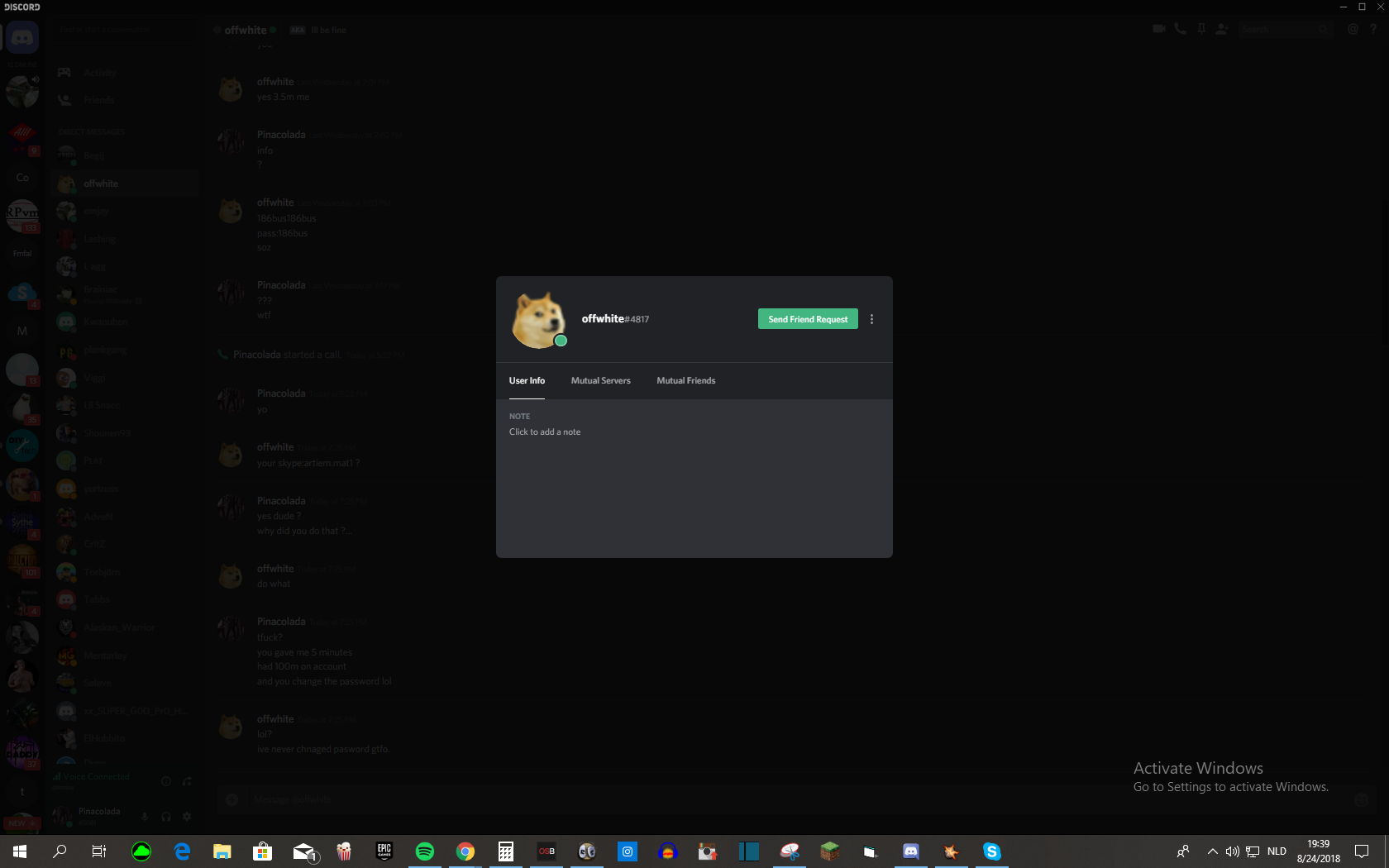This screenshot has height=868, width=1389.
Task: Open Microsoft Edge from the taskbar
Action: [x=182, y=851]
